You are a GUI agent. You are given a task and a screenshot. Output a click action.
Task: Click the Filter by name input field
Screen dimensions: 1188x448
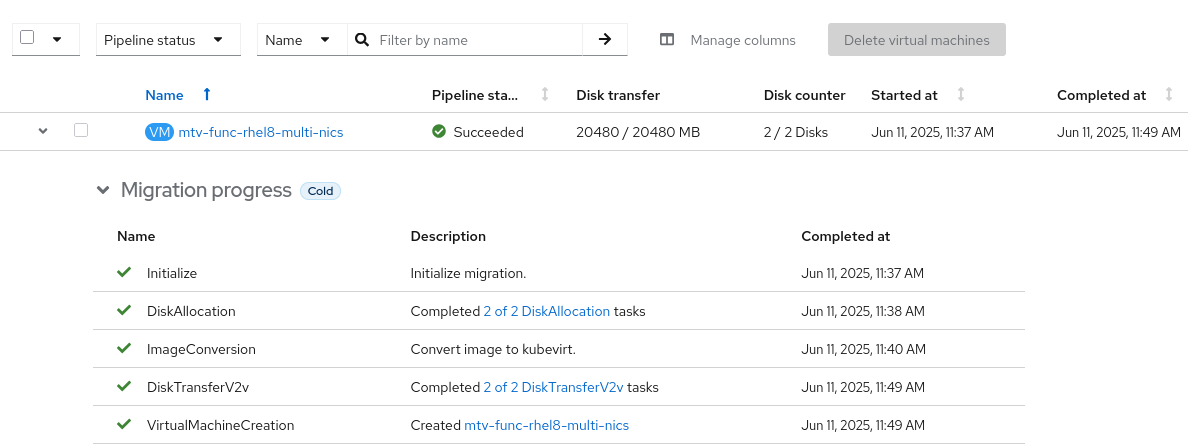[x=477, y=40]
